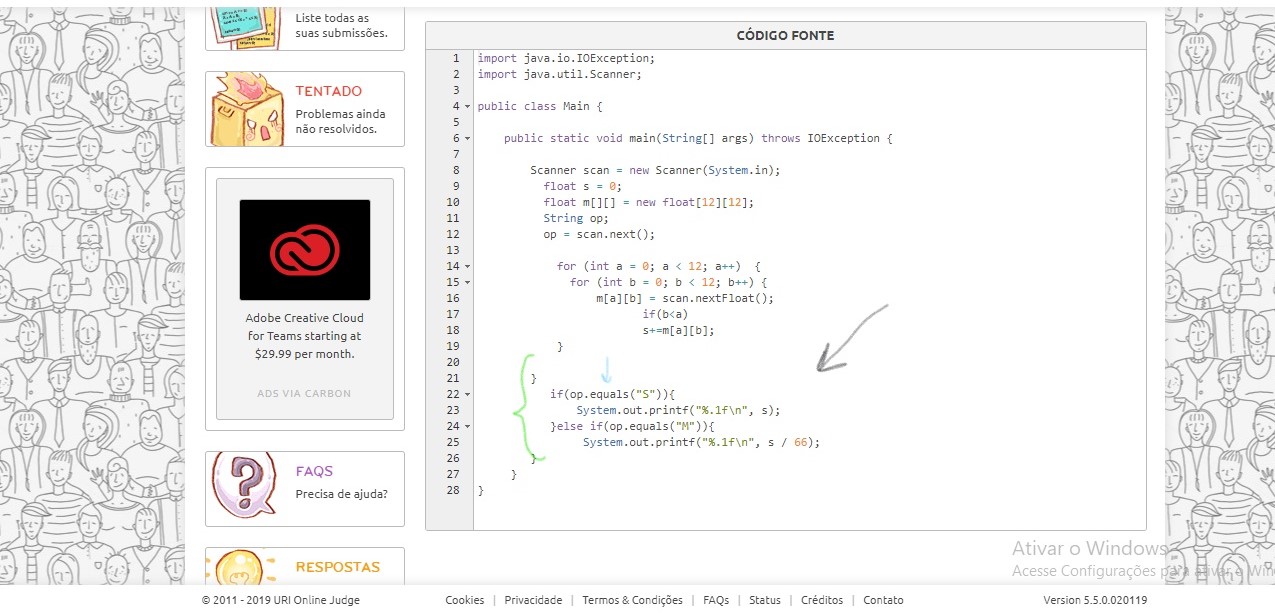Click the Adobe Creative Cloud logo ad
1275x613 pixels.
pyautogui.click(x=305, y=250)
